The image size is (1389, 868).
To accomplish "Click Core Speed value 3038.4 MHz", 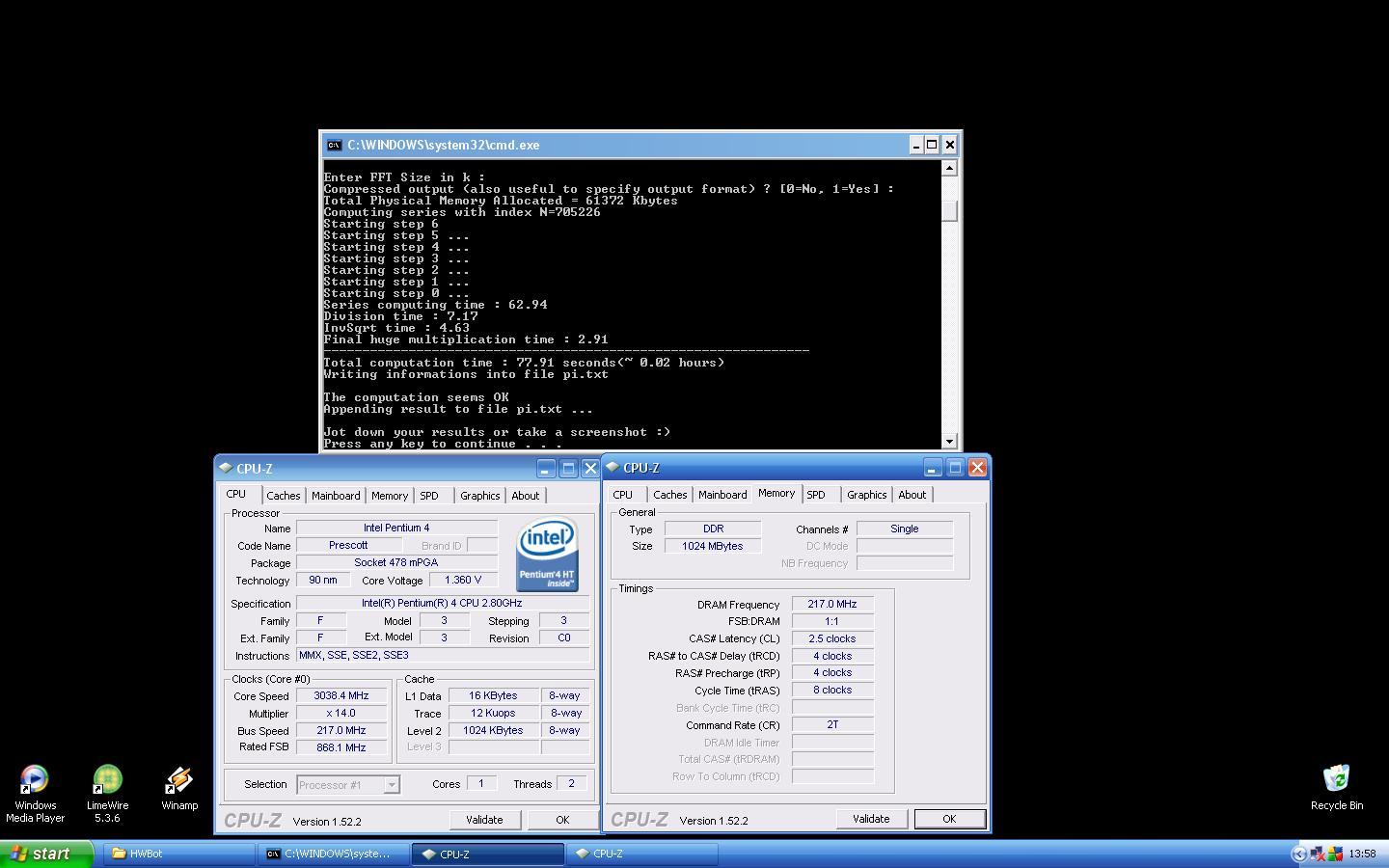I will 340,695.
